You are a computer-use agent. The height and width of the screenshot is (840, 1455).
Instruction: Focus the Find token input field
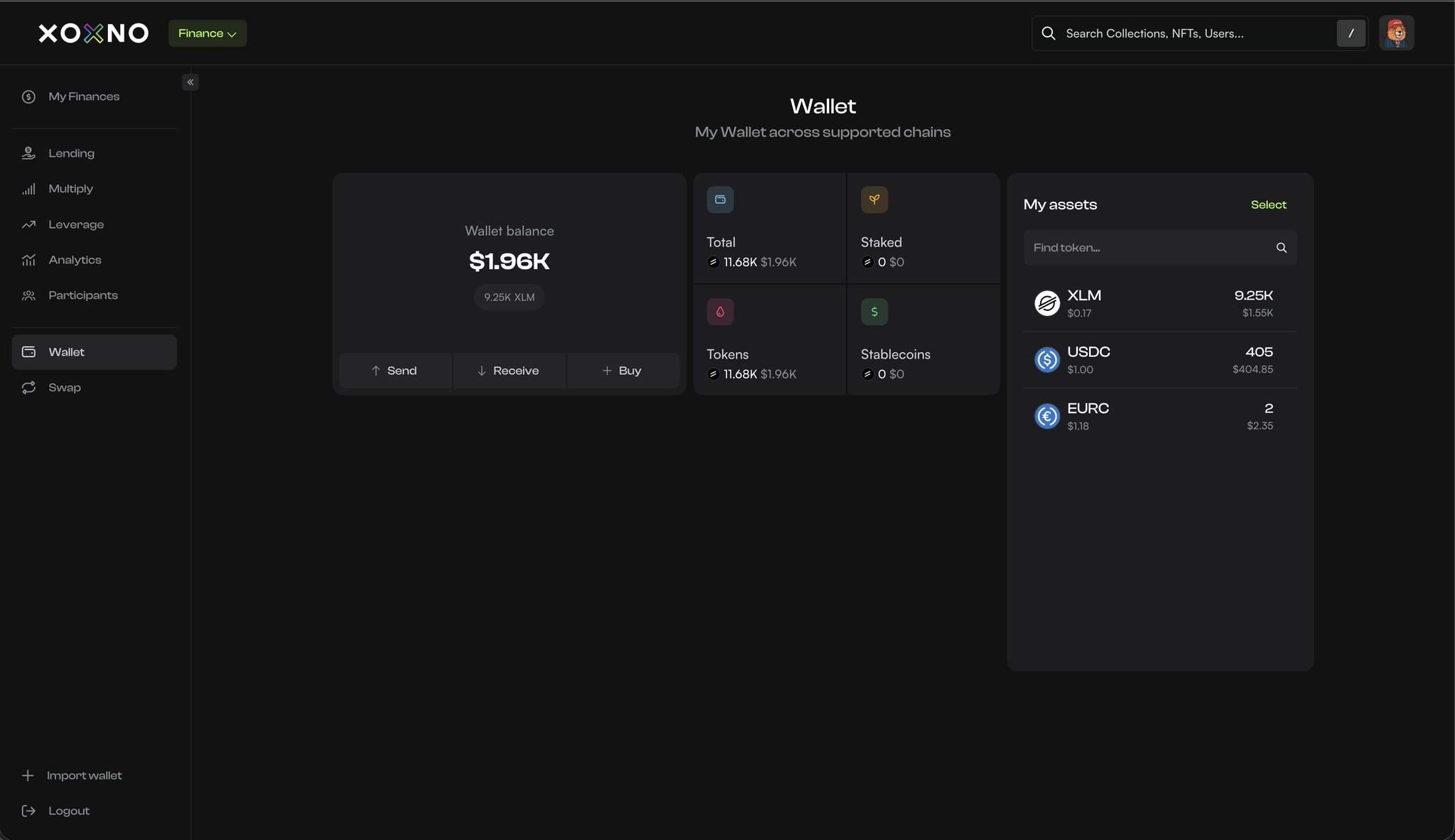click(1147, 248)
